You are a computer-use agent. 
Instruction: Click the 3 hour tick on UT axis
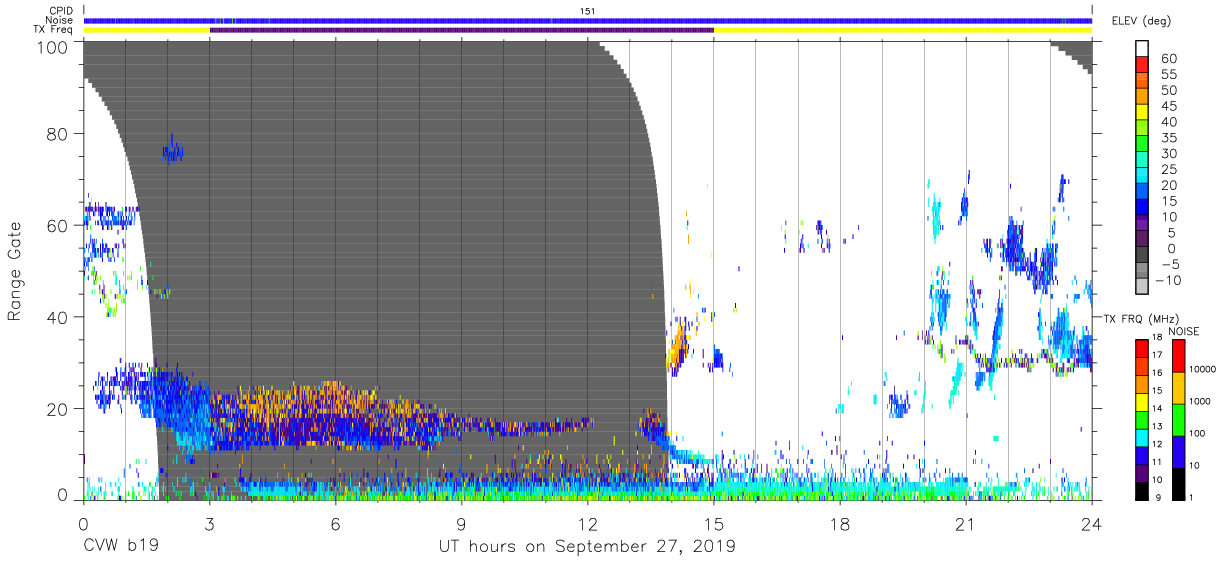210,524
